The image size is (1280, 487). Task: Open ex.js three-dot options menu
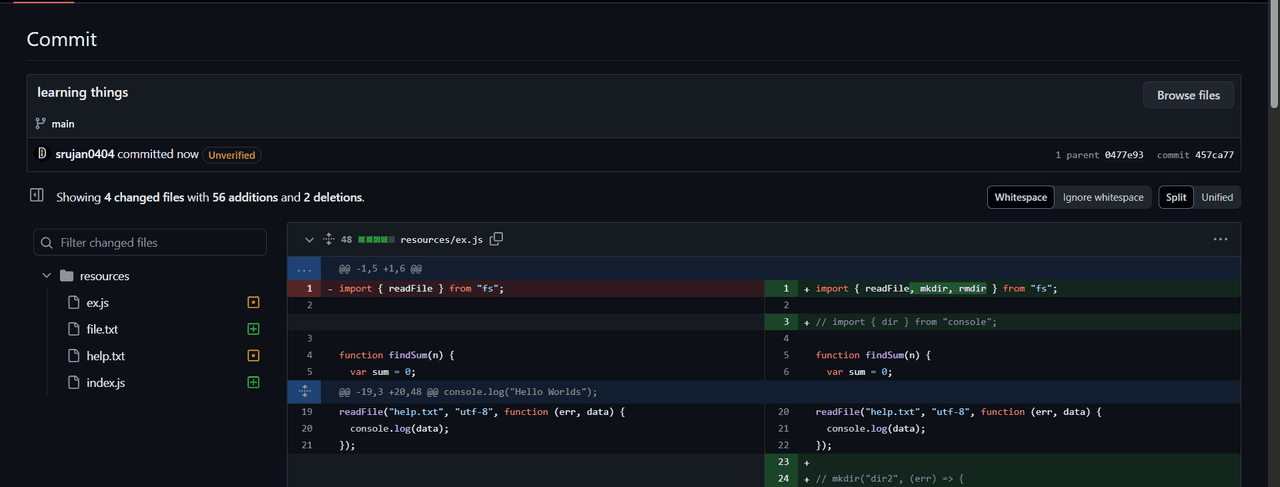(1220, 239)
